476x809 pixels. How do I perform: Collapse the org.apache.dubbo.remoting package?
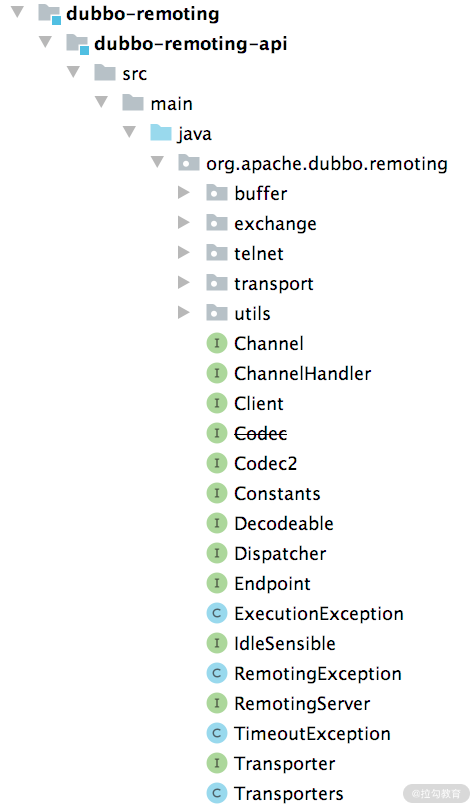pyautogui.click(x=157, y=163)
